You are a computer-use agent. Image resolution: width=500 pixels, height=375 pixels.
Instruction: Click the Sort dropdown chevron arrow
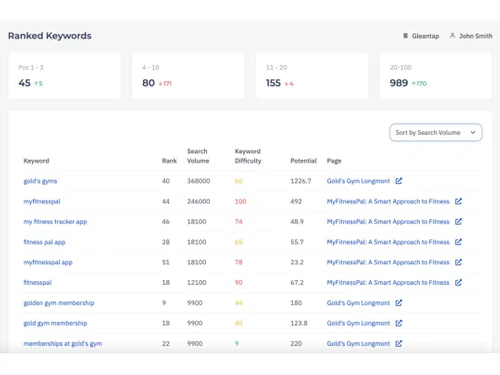[473, 133]
